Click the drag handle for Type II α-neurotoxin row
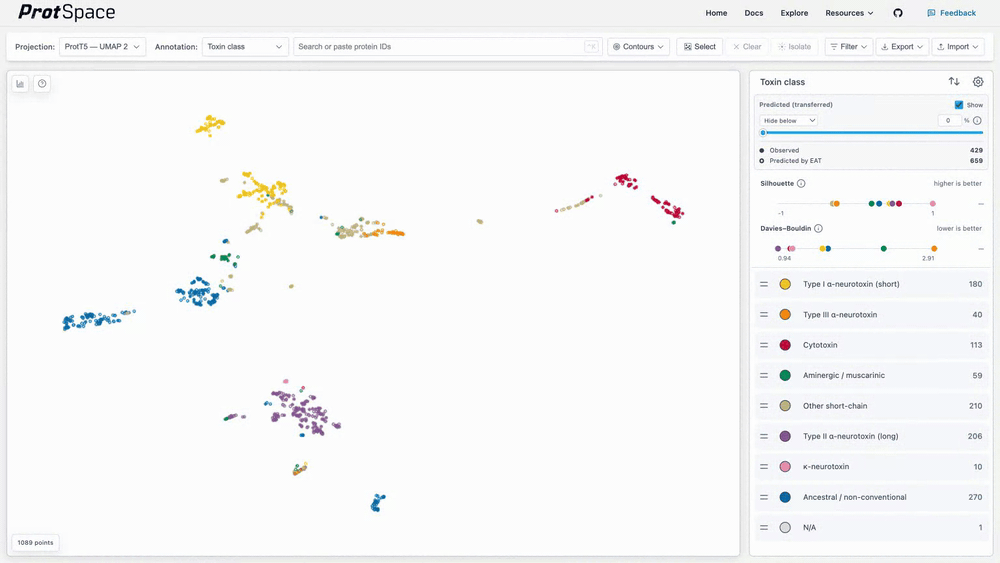 tap(764, 436)
